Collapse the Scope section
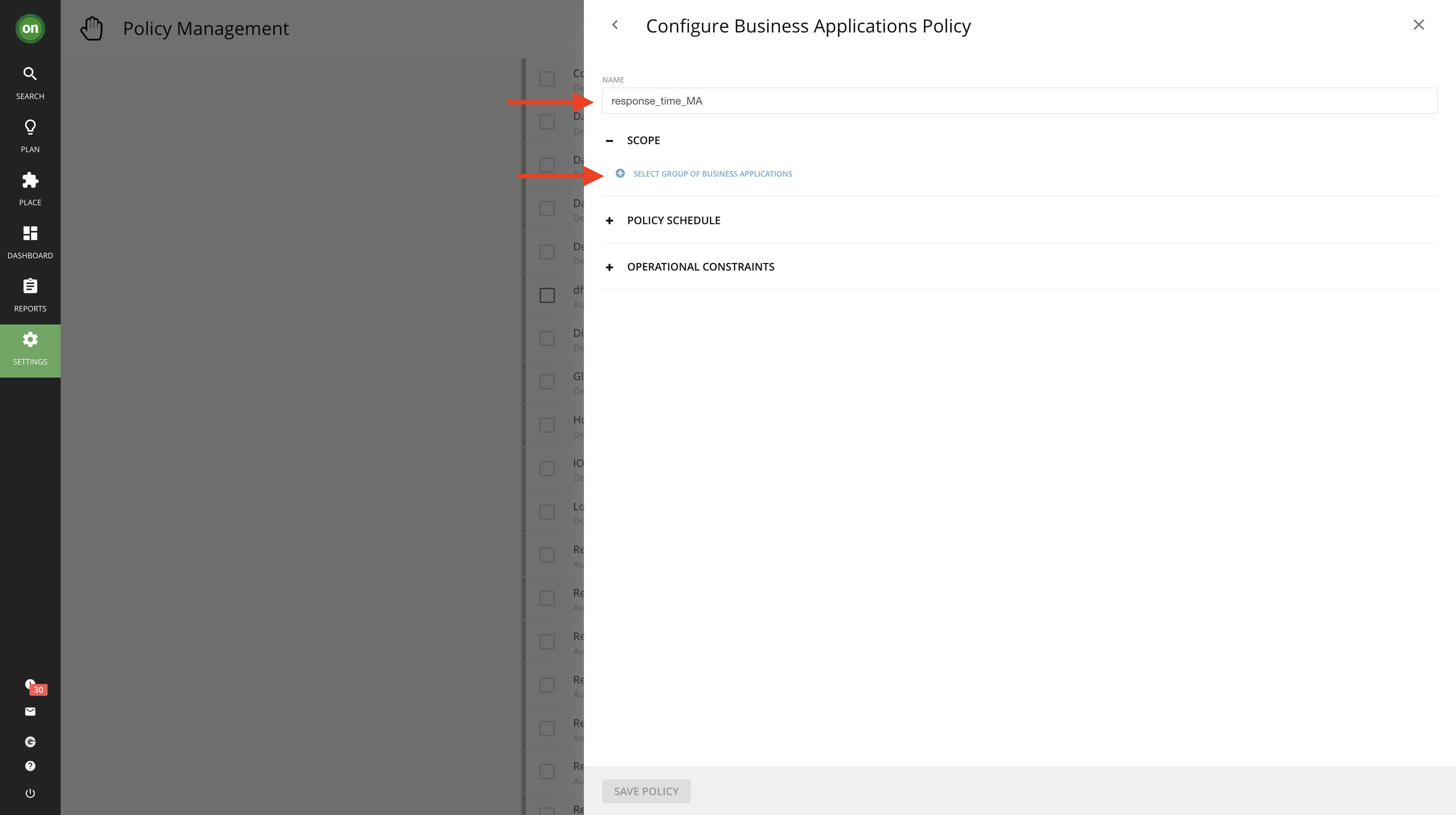Screen dimensions: 1456x815 point(609,141)
